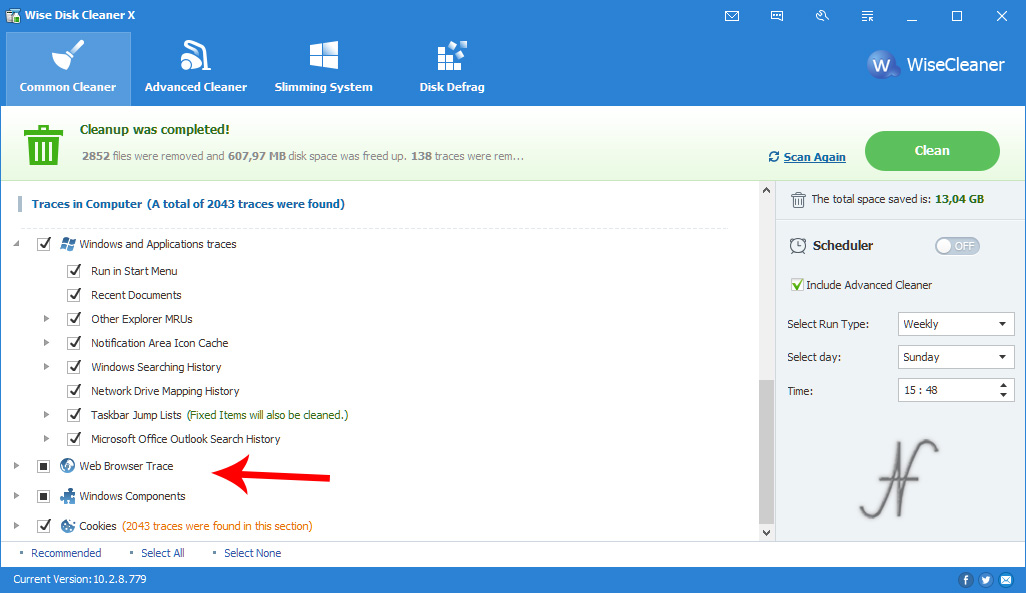Click the green Clean button
Screen dimensions: 1026x593
click(x=932, y=151)
